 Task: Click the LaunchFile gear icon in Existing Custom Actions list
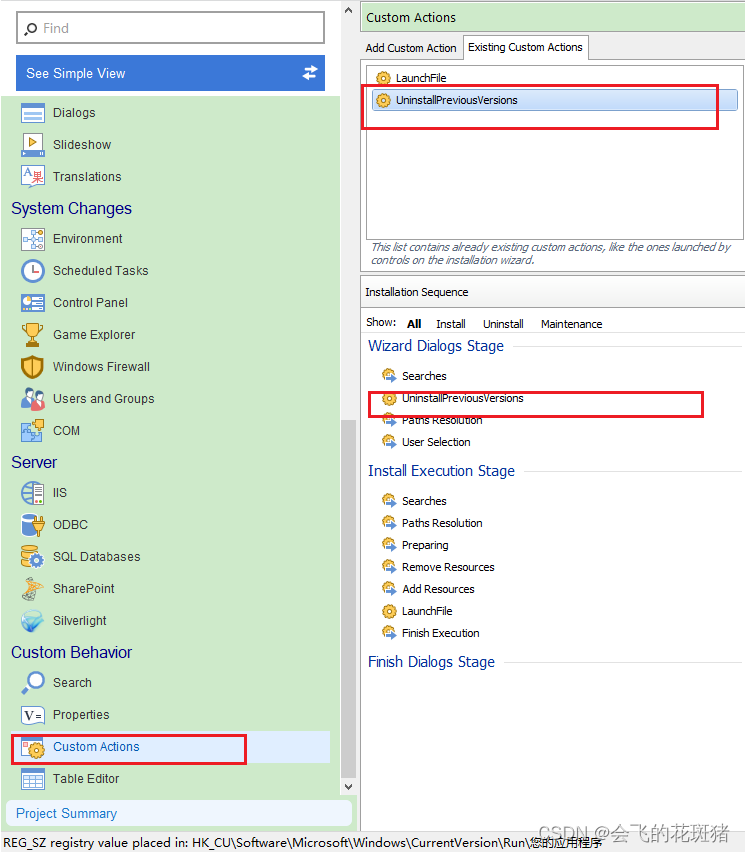[x=383, y=78]
